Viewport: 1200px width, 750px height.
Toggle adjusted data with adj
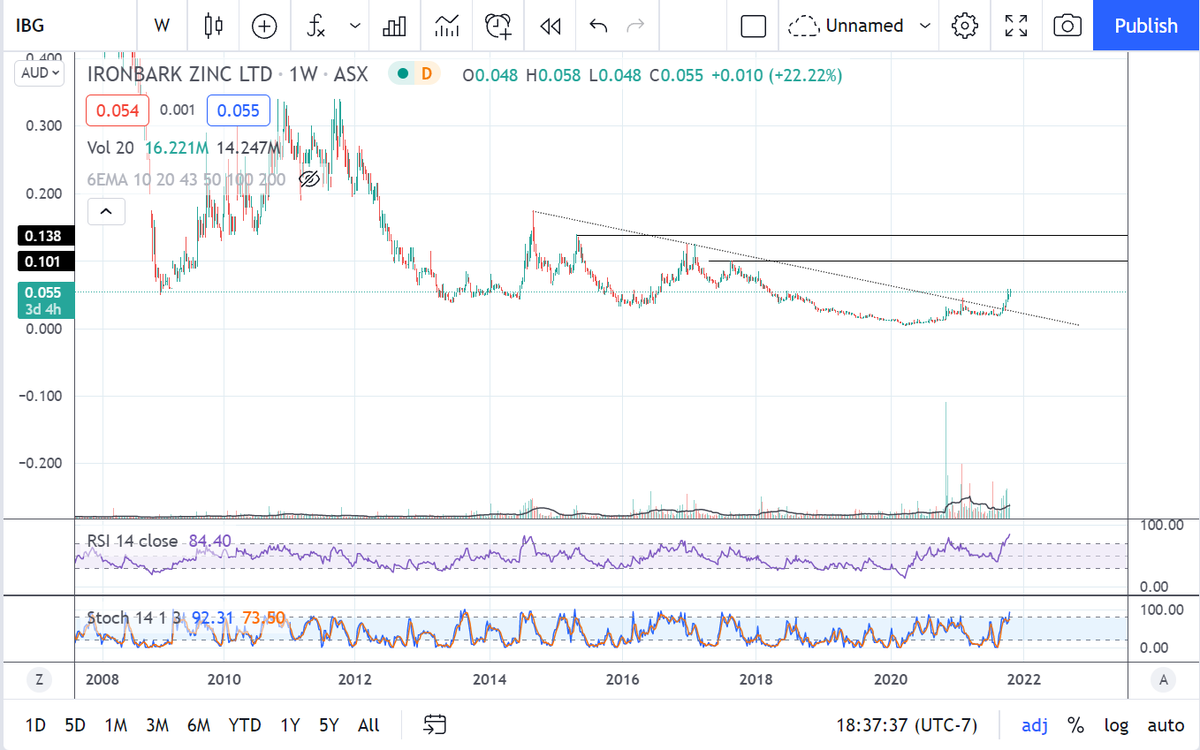pos(1035,725)
